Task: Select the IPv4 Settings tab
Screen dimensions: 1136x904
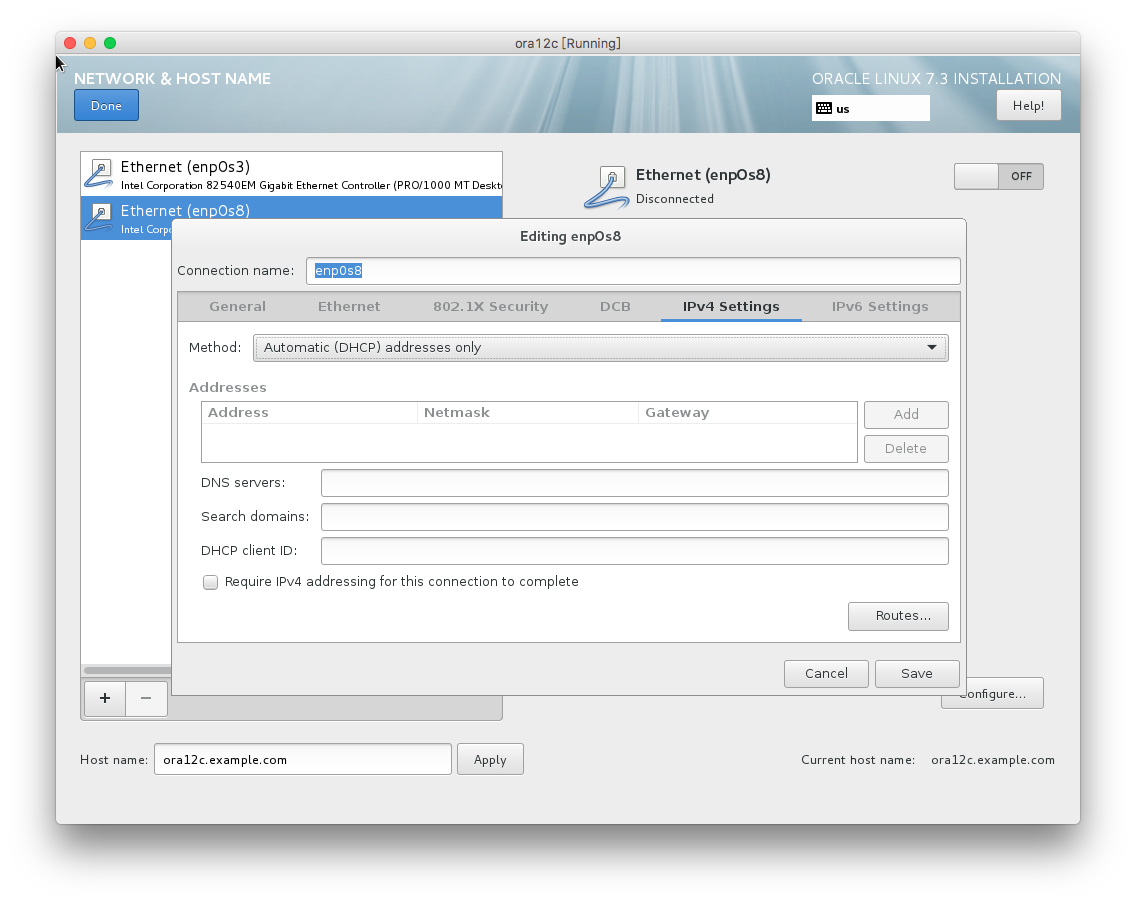Action: pos(731,306)
